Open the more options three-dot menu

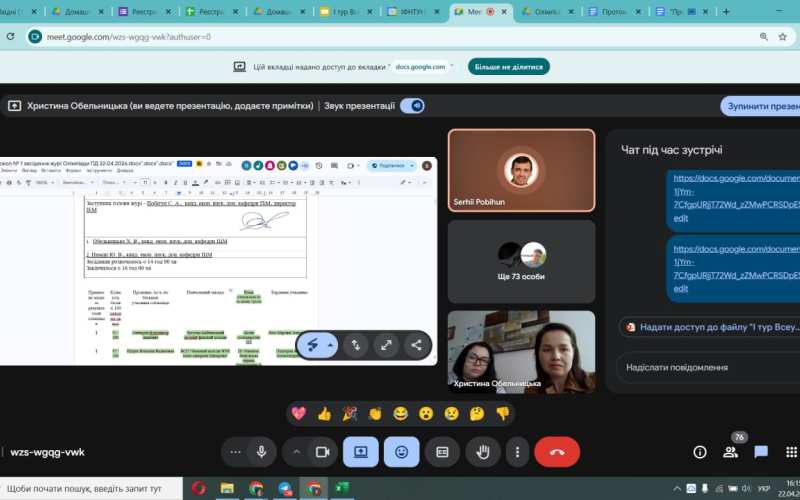[x=517, y=452]
